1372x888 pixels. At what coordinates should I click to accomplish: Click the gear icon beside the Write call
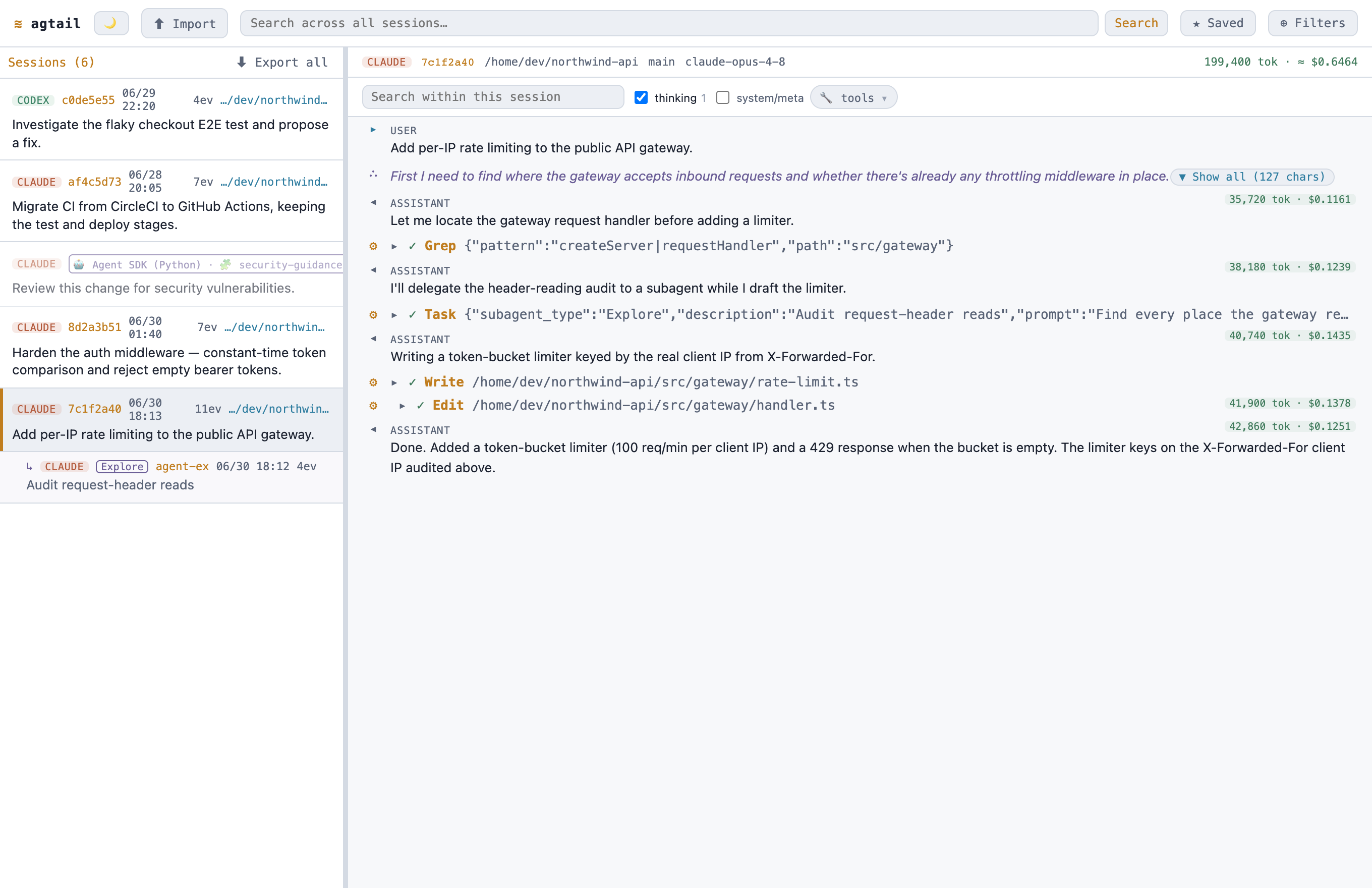coord(373,382)
